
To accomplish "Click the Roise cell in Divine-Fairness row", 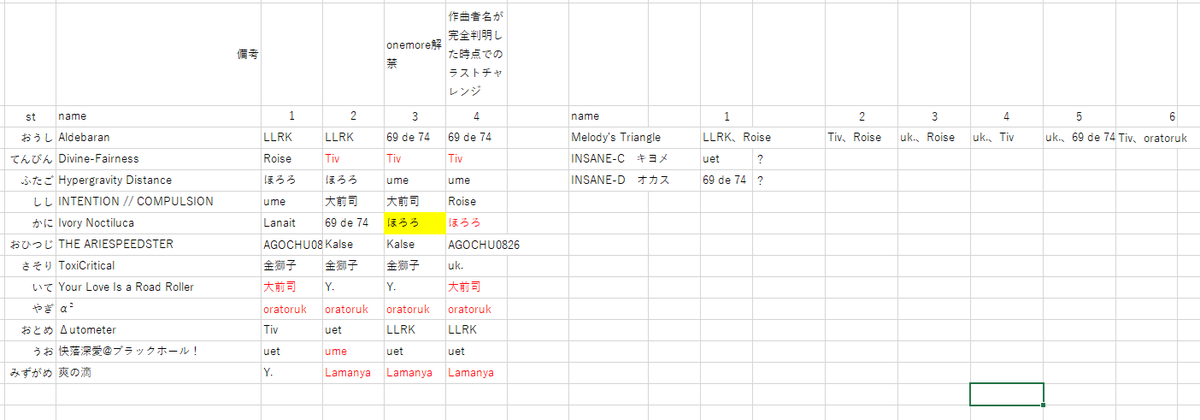I will (291, 158).
